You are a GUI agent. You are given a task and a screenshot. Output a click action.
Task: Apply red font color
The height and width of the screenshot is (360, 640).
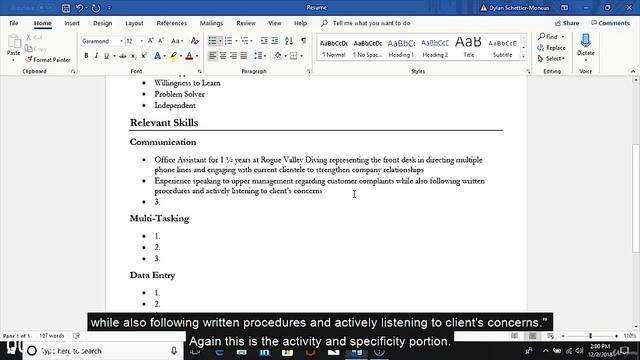coord(189,56)
